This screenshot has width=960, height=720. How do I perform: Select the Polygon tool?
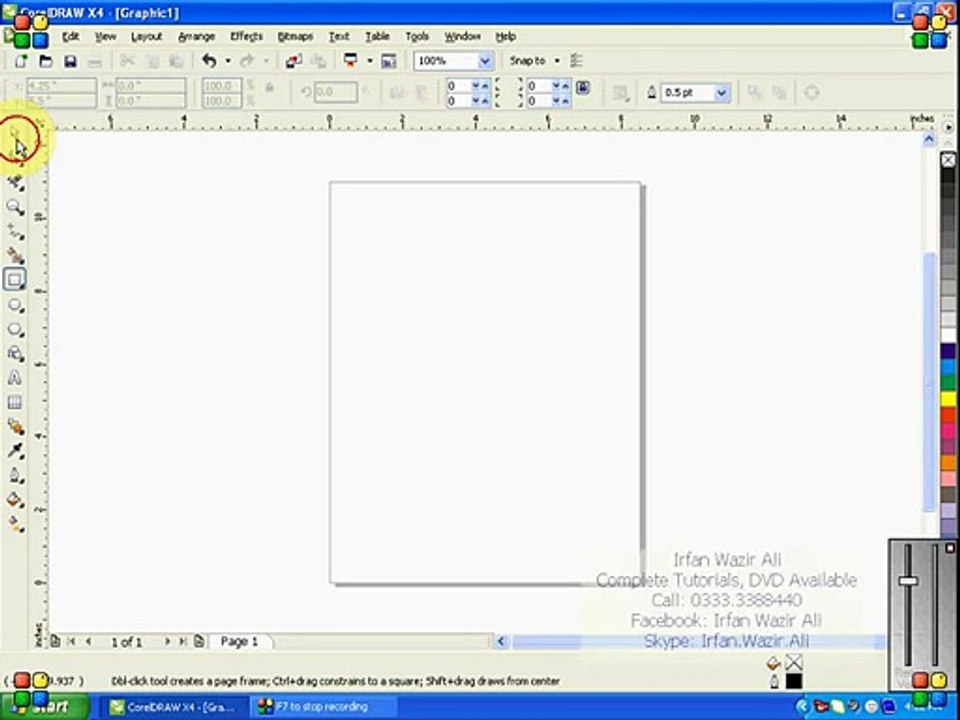[15, 329]
